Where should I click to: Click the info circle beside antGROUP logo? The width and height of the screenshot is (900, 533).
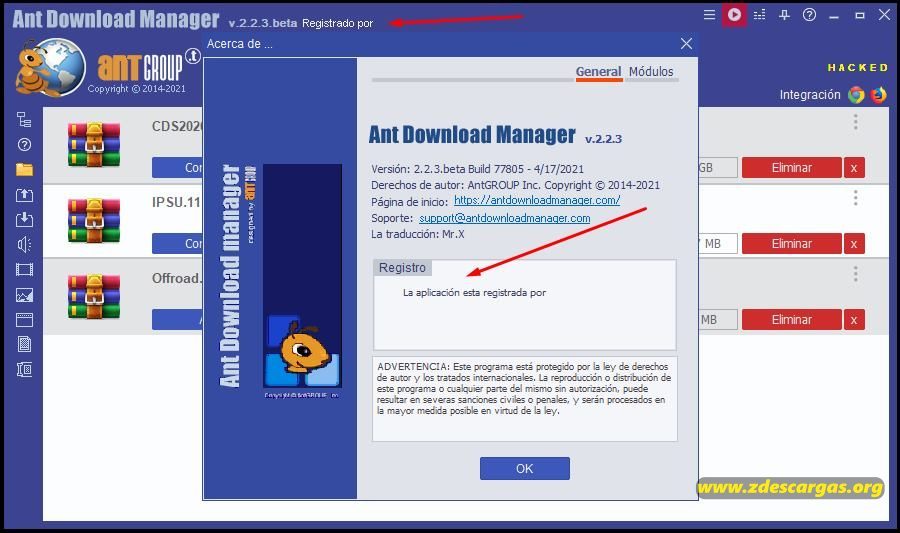pyautogui.click(x=193, y=56)
